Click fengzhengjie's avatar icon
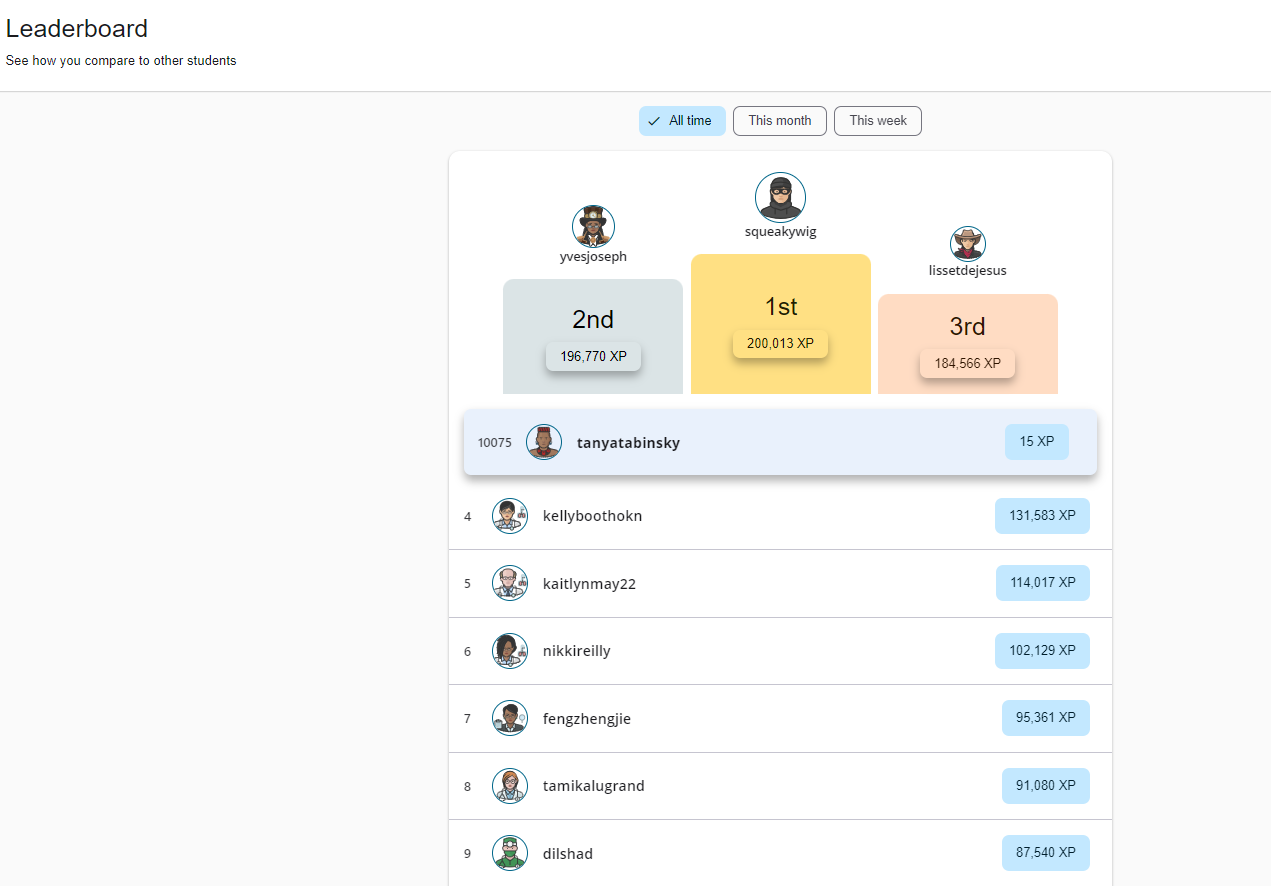This screenshot has width=1271, height=886. click(x=510, y=718)
